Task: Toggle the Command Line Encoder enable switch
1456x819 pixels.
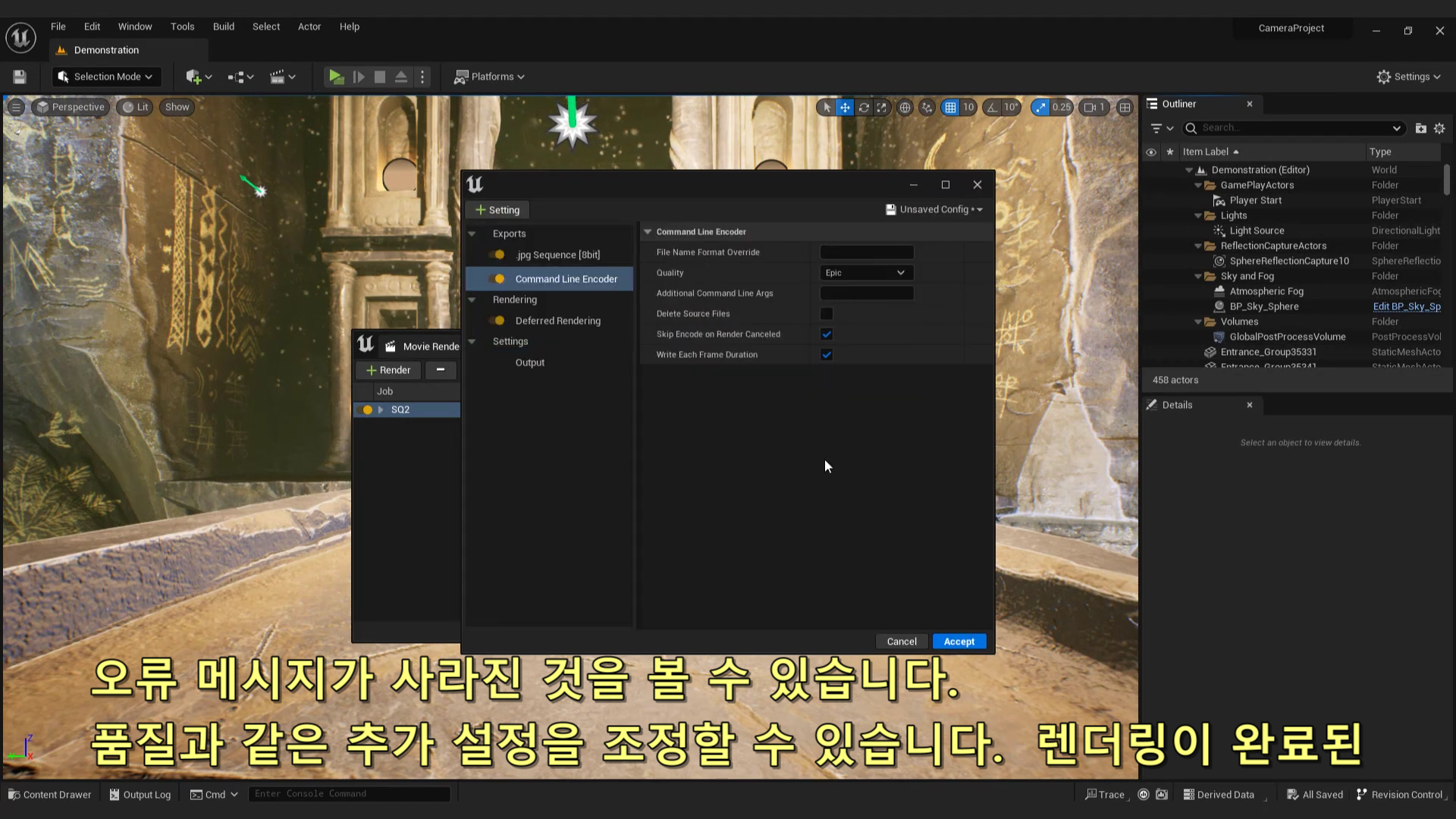Action: tap(497, 279)
